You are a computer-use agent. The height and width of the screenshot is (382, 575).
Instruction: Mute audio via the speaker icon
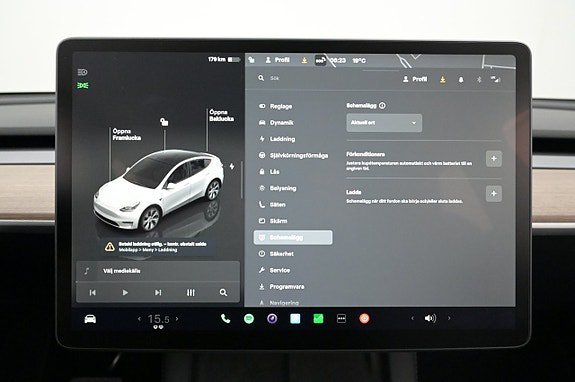click(430, 318)
